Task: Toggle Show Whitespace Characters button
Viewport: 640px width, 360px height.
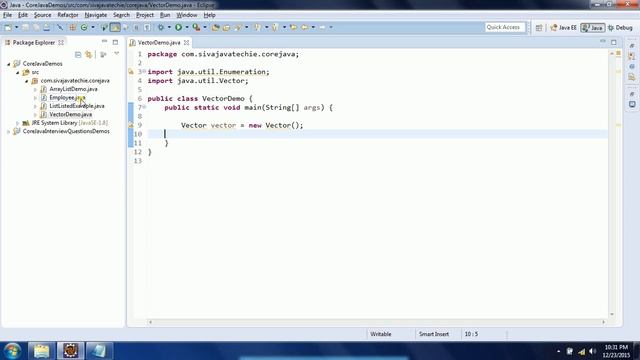Action: tap(147, 27)
